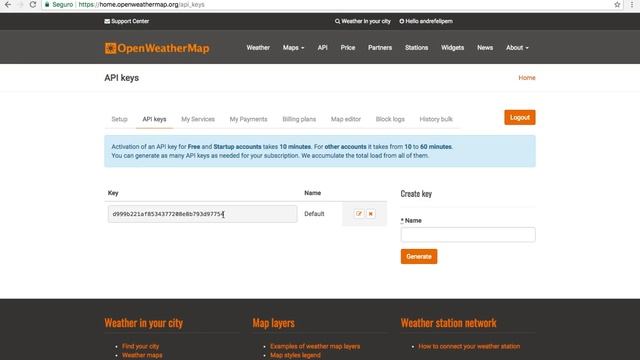
Task: Open Weather maps footer link
Action: 142,355
